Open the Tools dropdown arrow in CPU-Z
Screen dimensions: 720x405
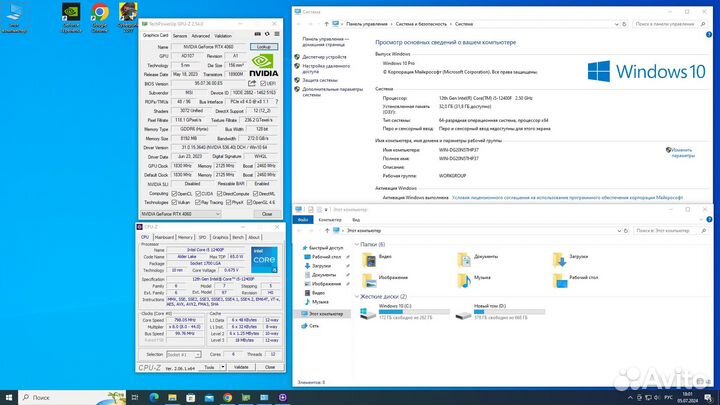click(x=223, y=367)
